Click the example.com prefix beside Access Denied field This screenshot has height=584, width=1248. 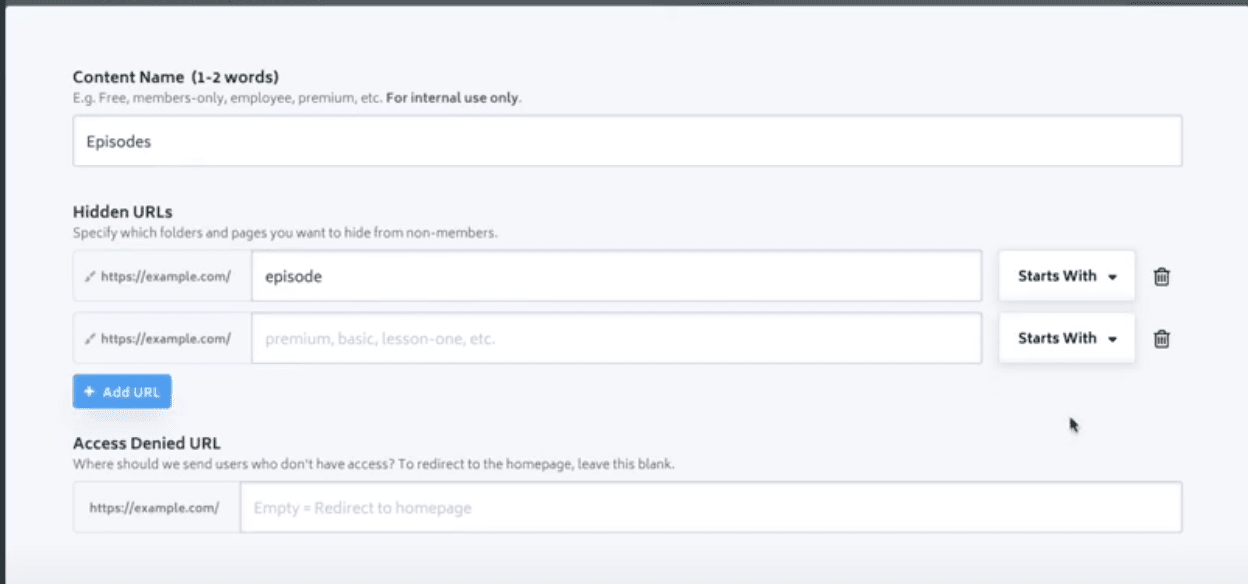pyautogui.click(x=154, y=508)
